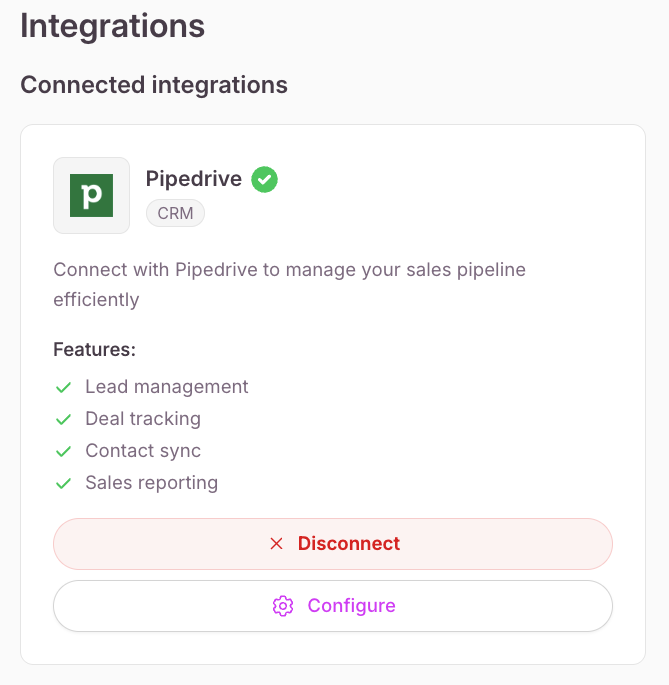Click the checkmark beside Lead management
This screenshot has width=669, height=685.
(x=63, y=387)
